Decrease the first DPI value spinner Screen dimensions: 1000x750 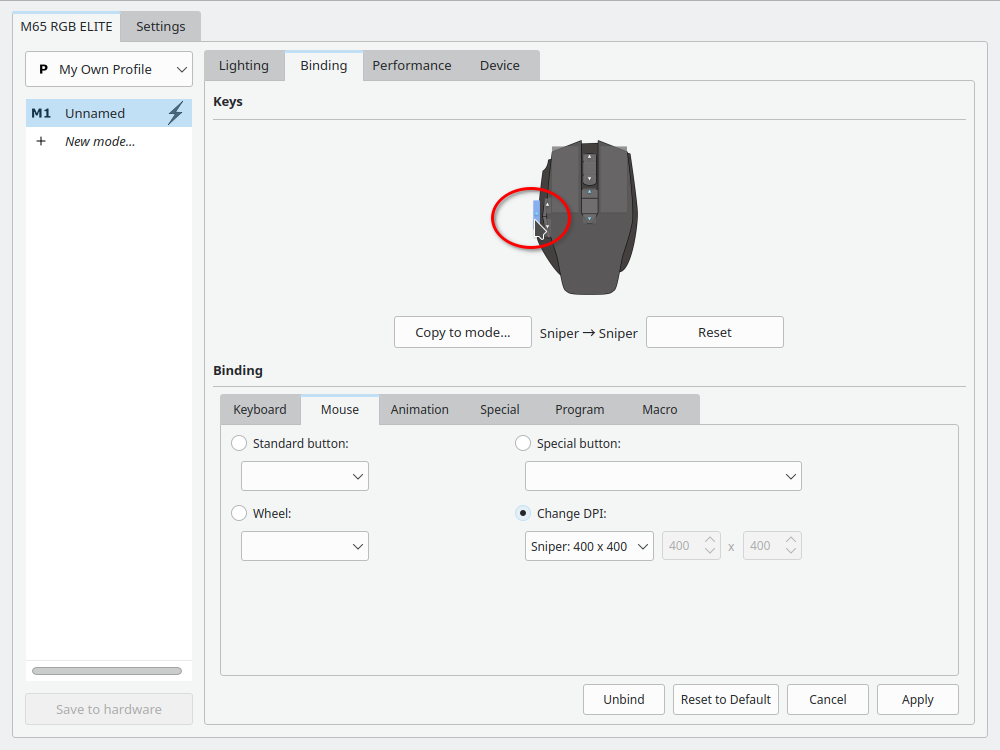click(x=710, y=552)
